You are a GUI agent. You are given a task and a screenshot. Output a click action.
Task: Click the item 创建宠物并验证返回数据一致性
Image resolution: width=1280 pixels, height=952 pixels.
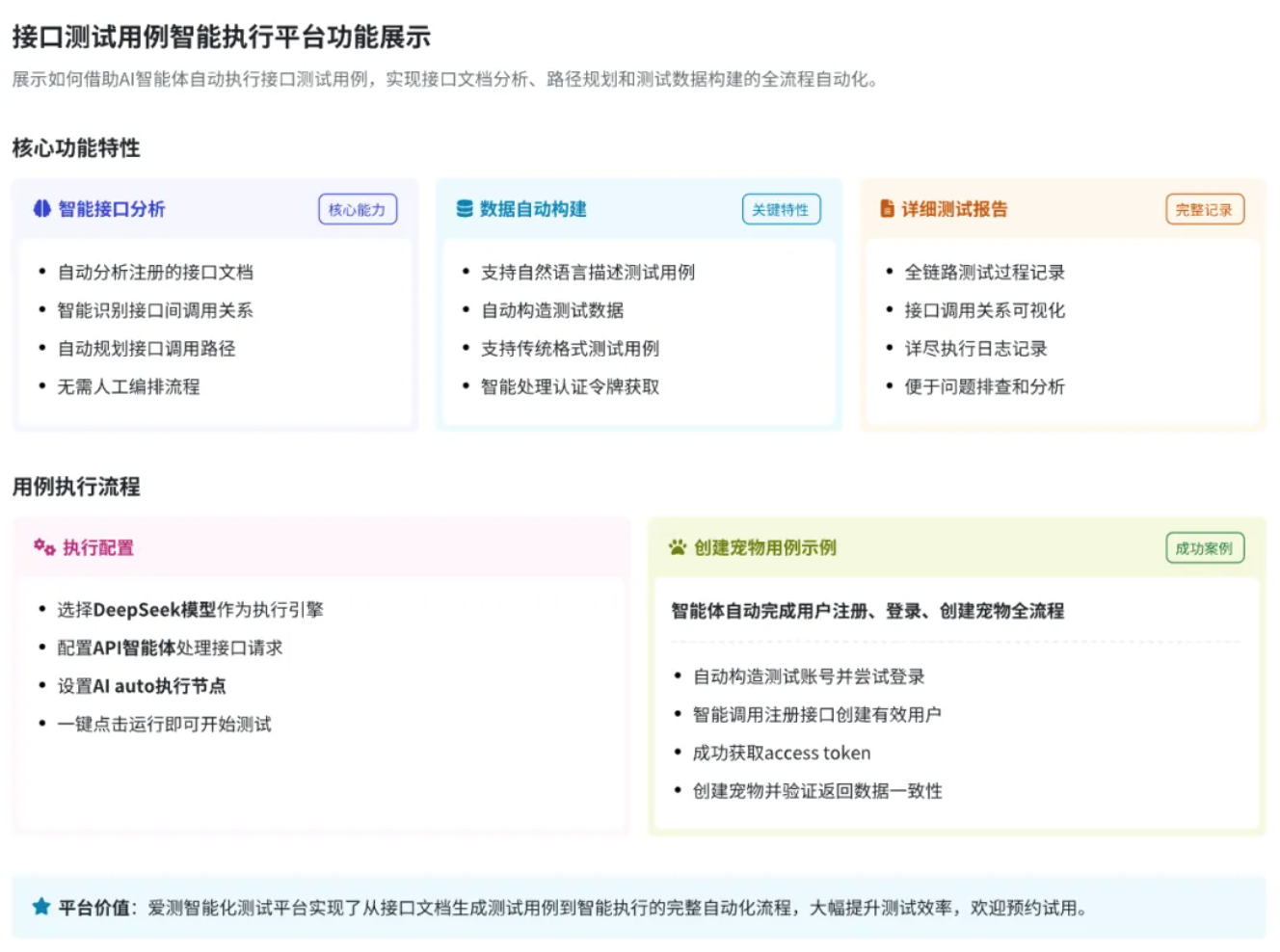coord(817,790)
